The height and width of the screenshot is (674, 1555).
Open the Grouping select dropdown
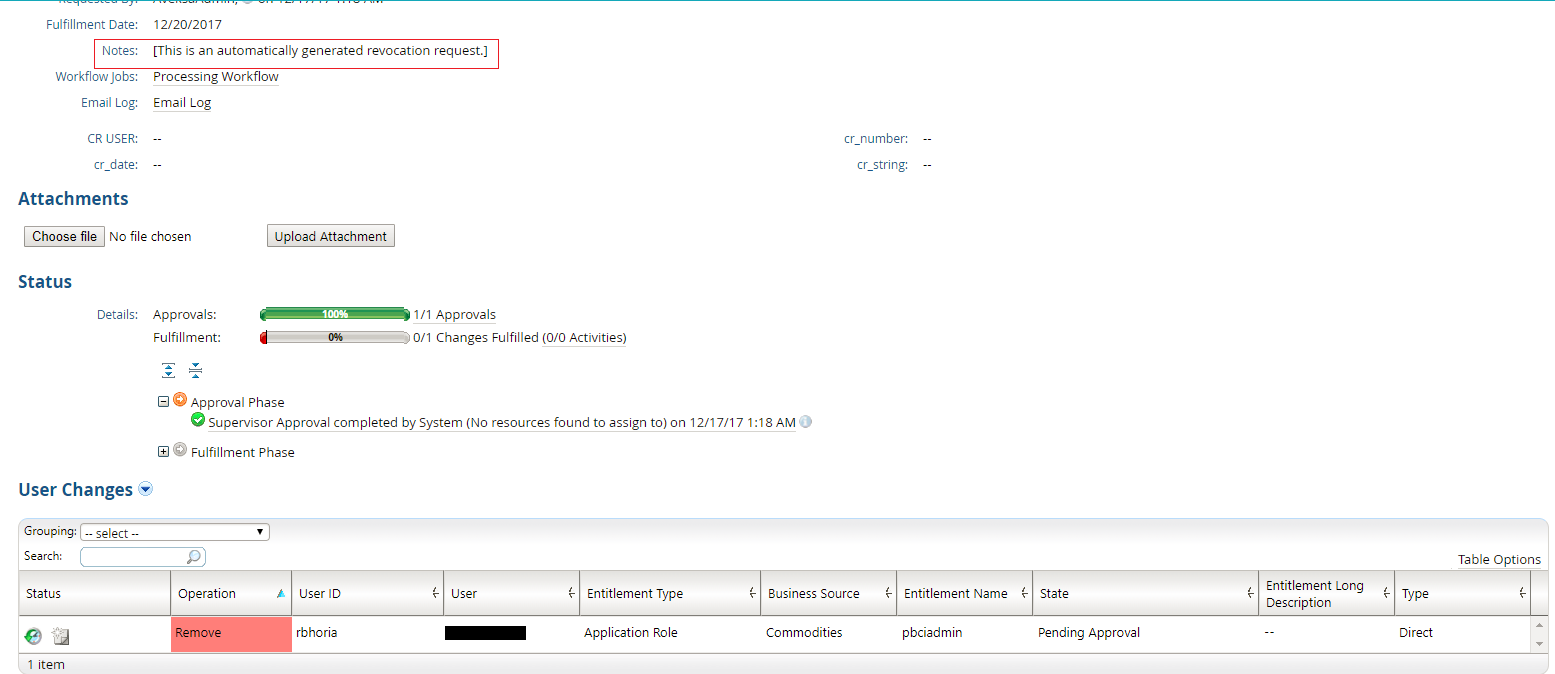click(x=175, y=533)
